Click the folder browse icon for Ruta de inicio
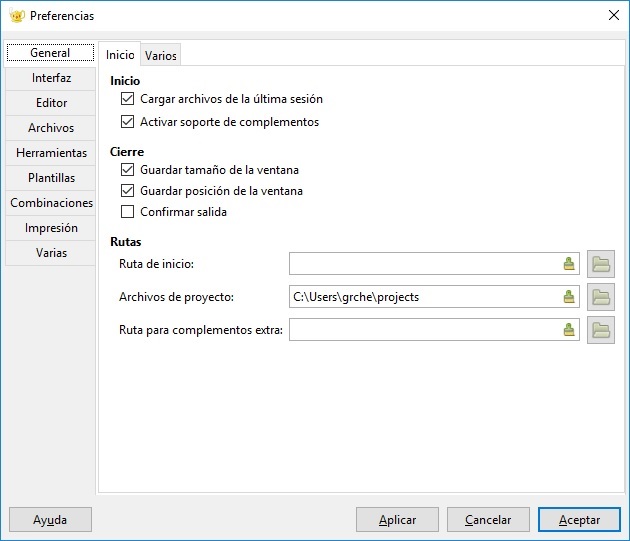Image resolution: width=630 pixels, height=541 pixels. [601, 264]
